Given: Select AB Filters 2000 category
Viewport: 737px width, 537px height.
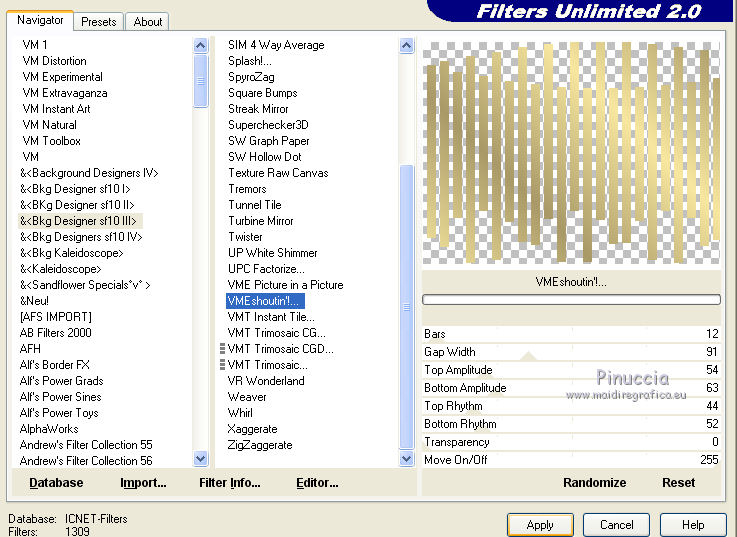Looking at the screenshot, I should 55,332.
